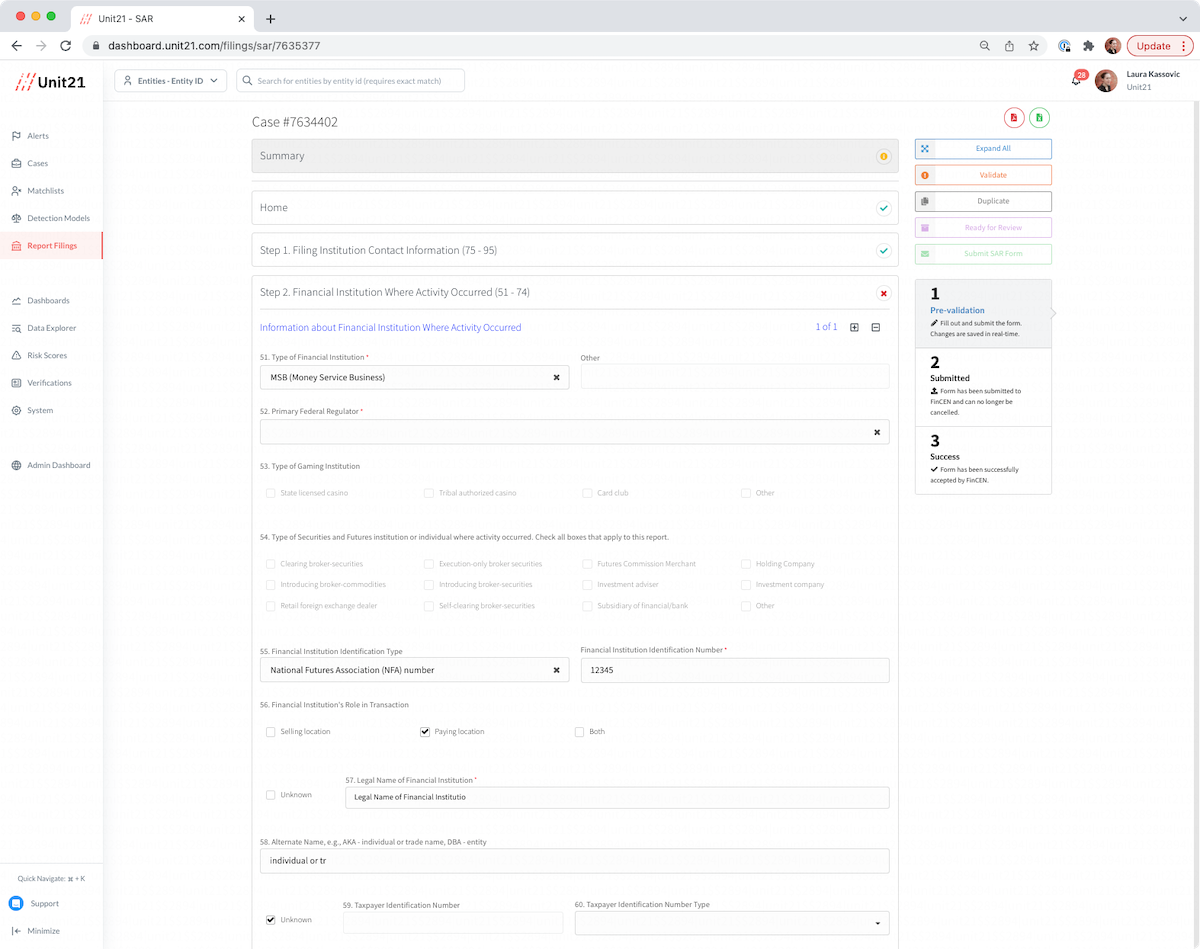Click the red PDF export icon
This screenshot has height=949, width=1200.
click(1014, 118)
